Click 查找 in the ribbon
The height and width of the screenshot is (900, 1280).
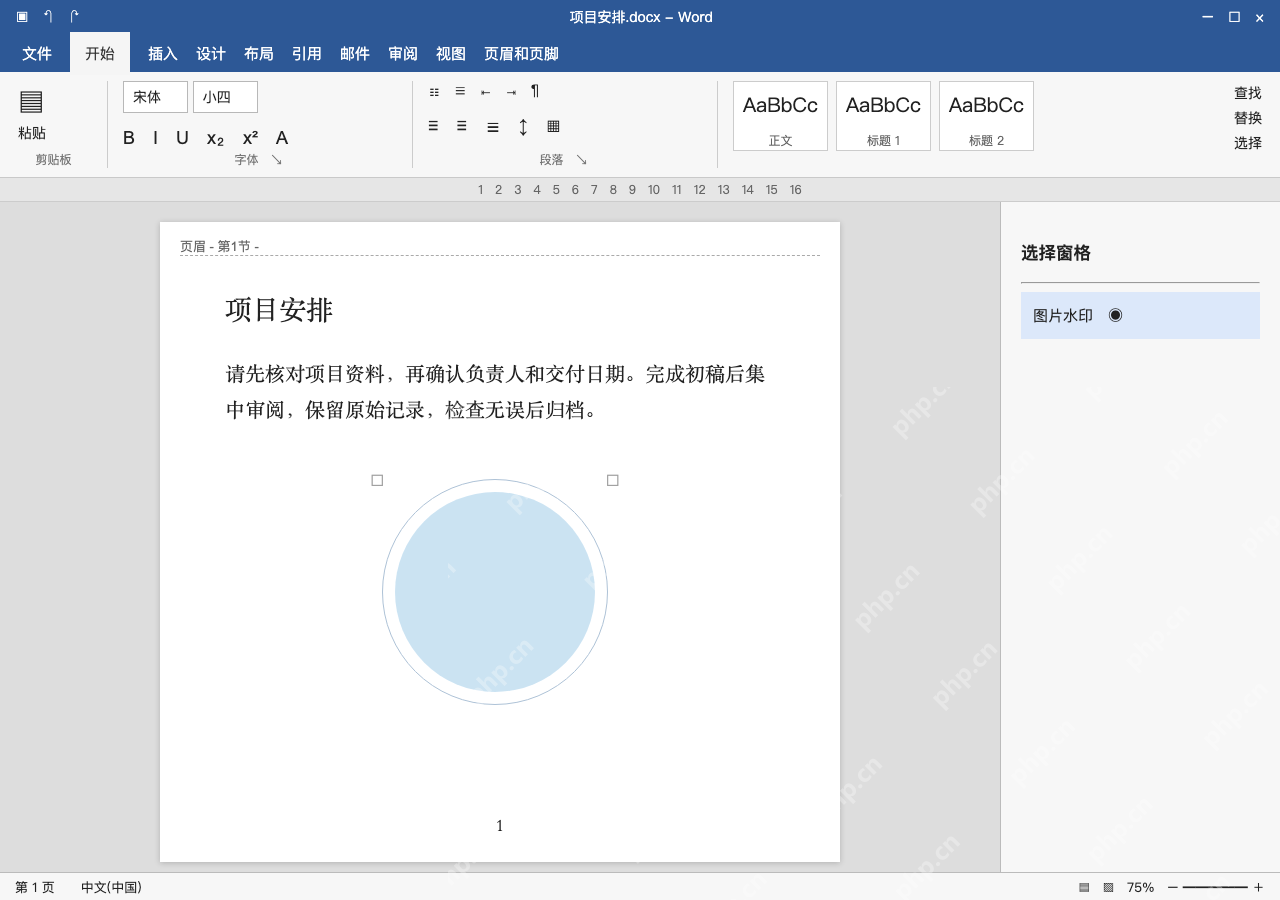pos(1248,93)
